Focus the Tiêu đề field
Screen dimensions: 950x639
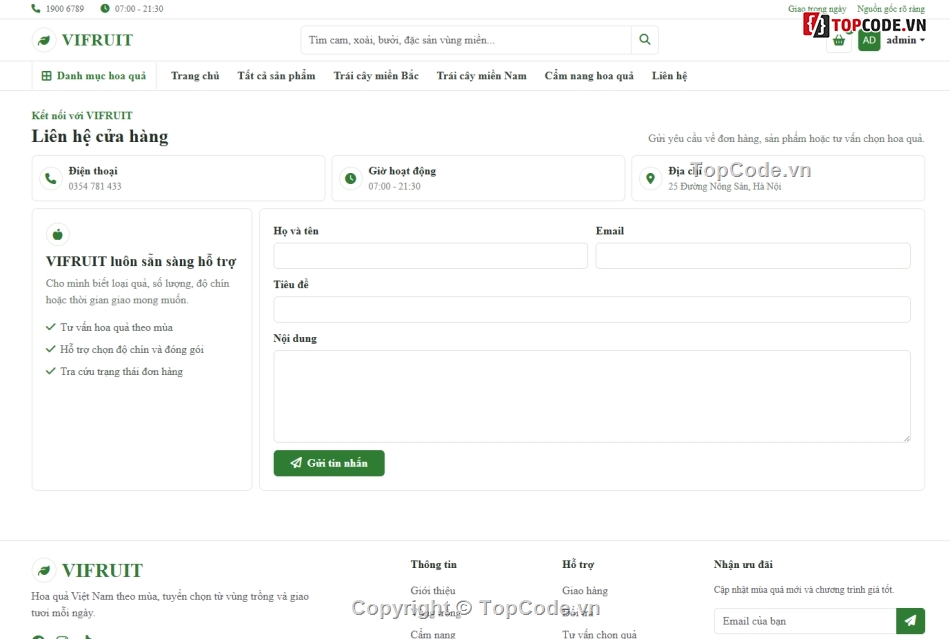point(592,310)
